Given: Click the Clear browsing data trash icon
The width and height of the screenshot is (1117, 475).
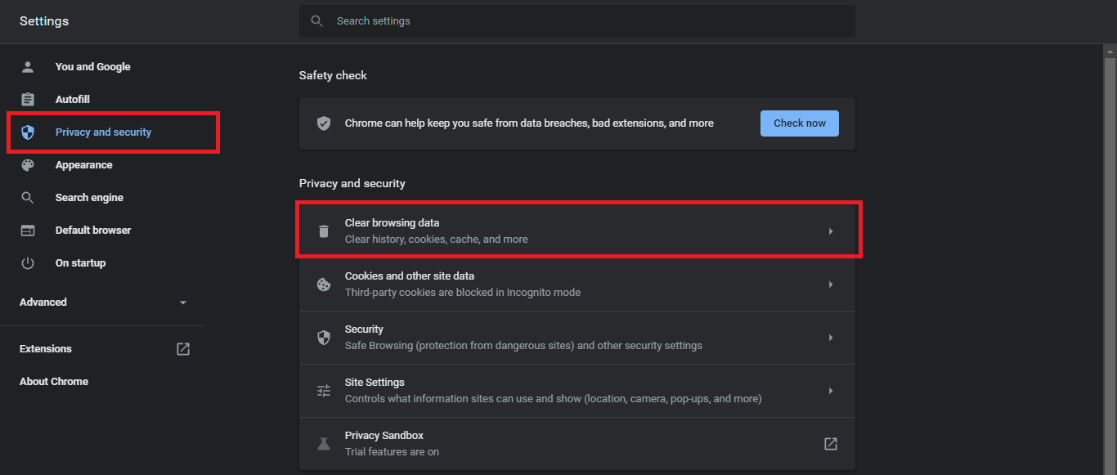Looking at the screenshot, I should click(x=323, y=231).
